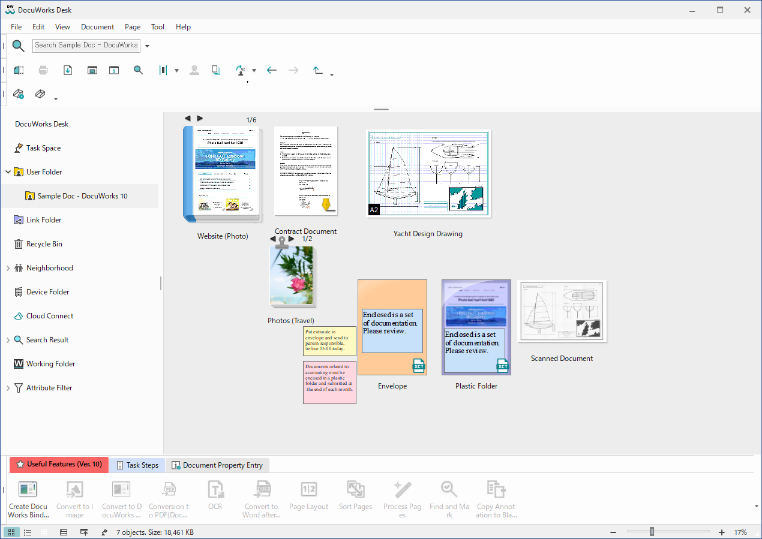Click the back arrow in the toolbar

(x=271, y=70)
